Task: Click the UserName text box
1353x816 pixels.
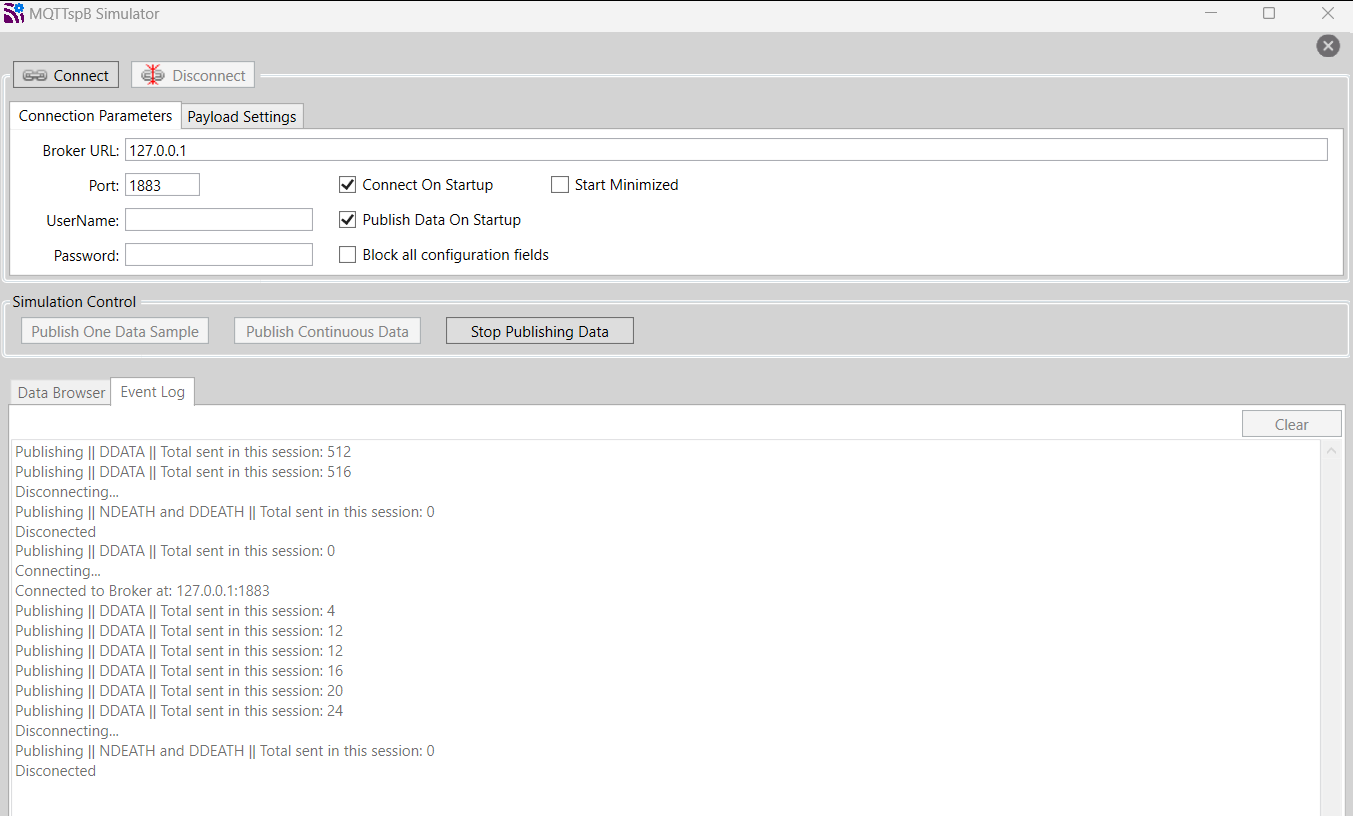Action: point(218,220)
